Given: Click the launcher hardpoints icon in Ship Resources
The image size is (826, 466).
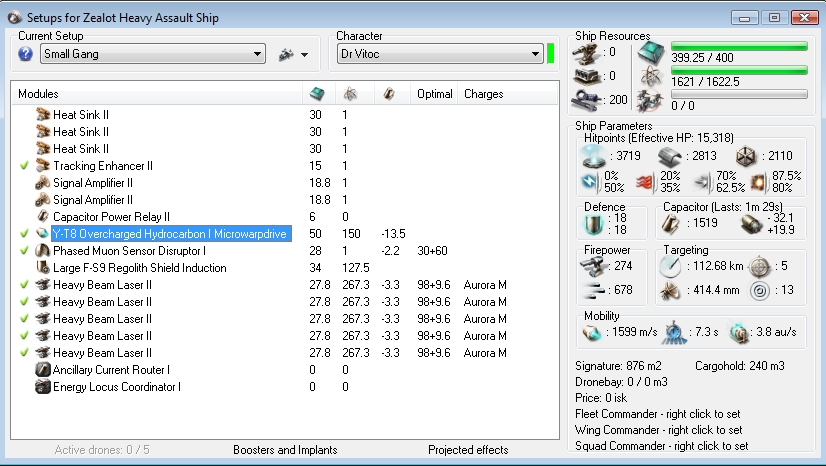Looking at the screenshot, I should (586, 76).
